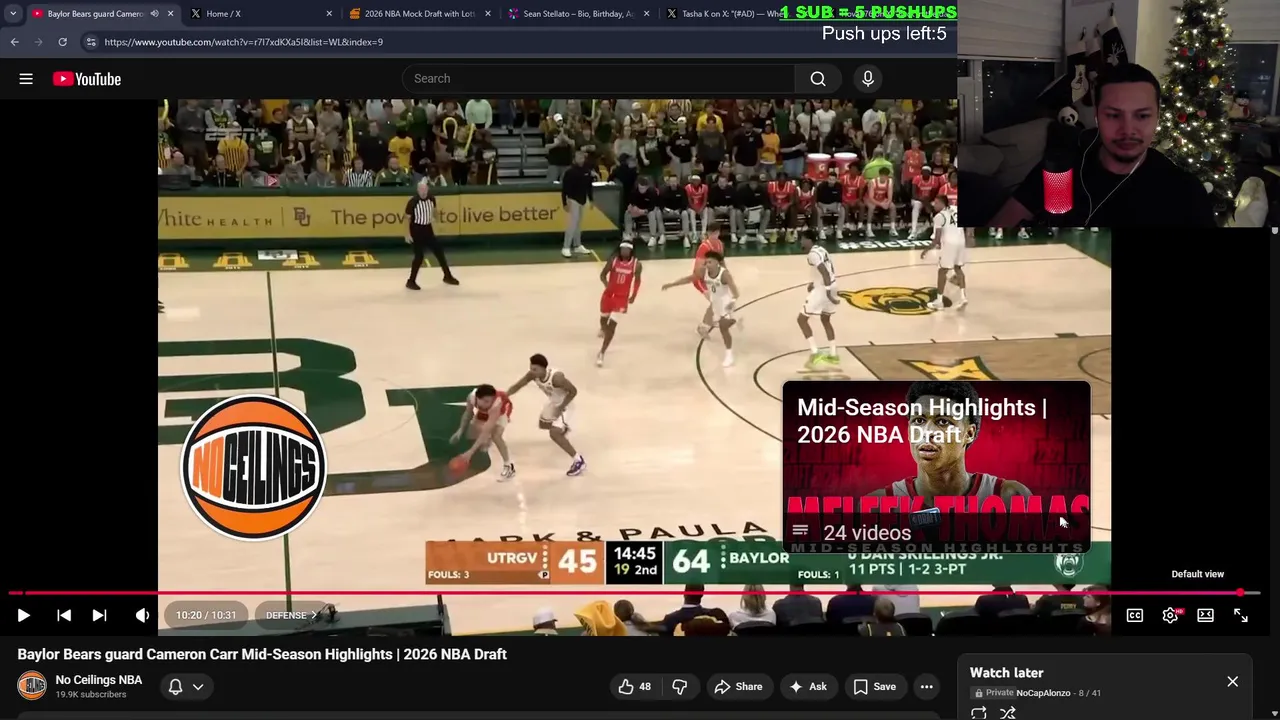Open NoCapAlonzo playlist owner link
The width and height of the screenshot is (1280, 720).
click(1043, 693)
